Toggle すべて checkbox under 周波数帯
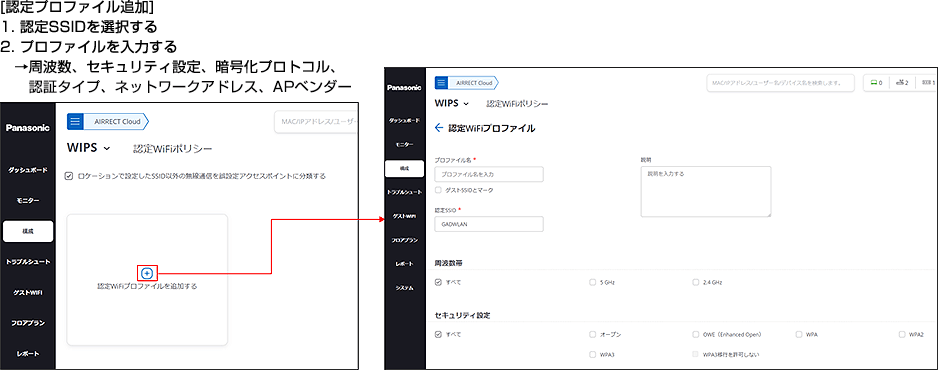Viewport: 938px width, 370px height. pos(438,282)
